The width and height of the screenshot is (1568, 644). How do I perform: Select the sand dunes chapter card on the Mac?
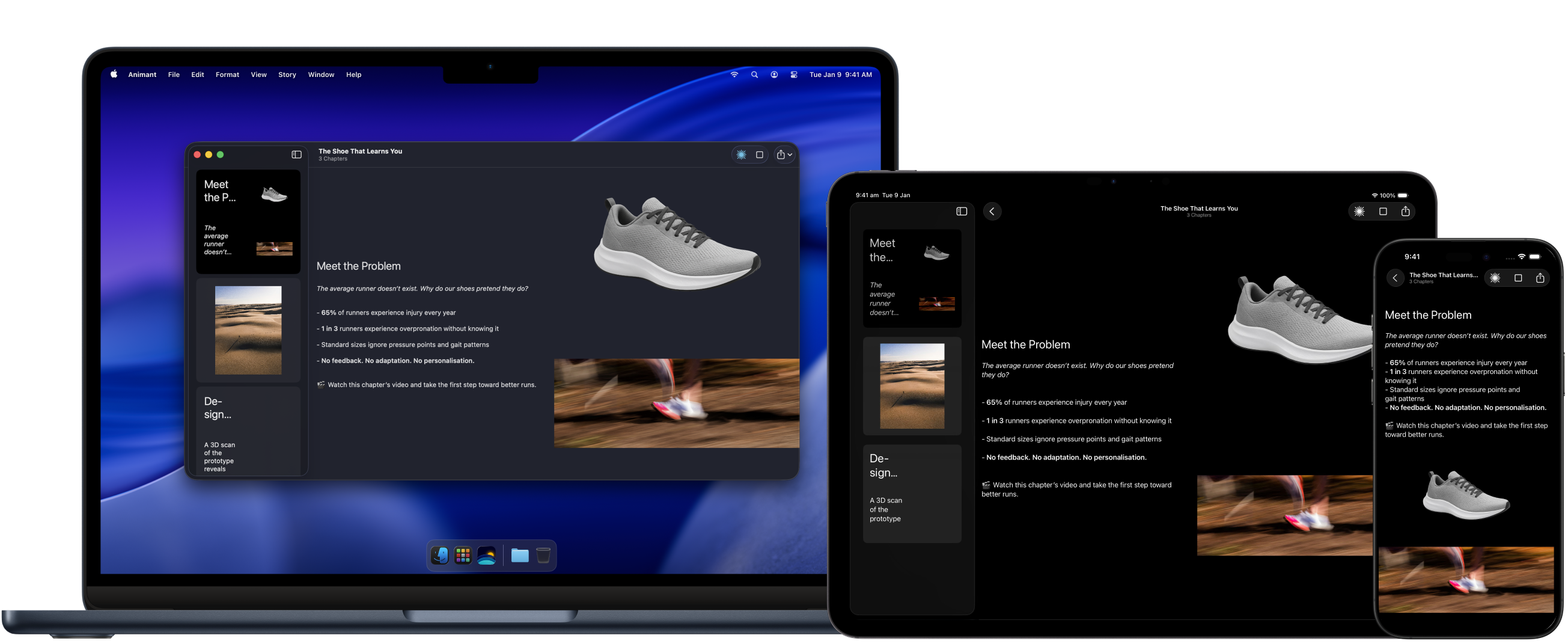[x=248, y=330]
